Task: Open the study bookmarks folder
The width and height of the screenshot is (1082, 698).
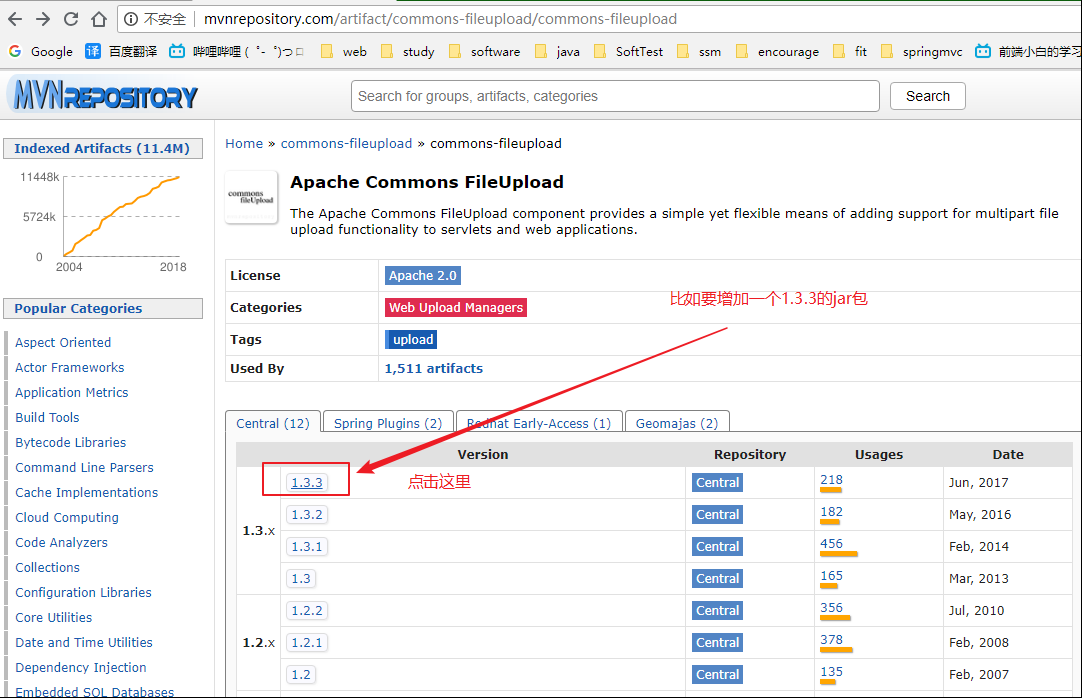Action: 408,52
